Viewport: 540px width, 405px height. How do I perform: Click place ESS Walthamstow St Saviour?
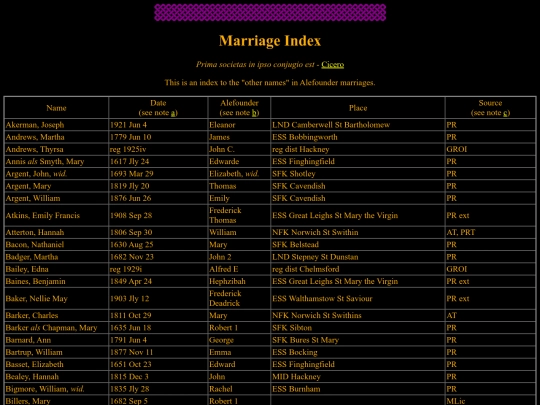[322, 299]
